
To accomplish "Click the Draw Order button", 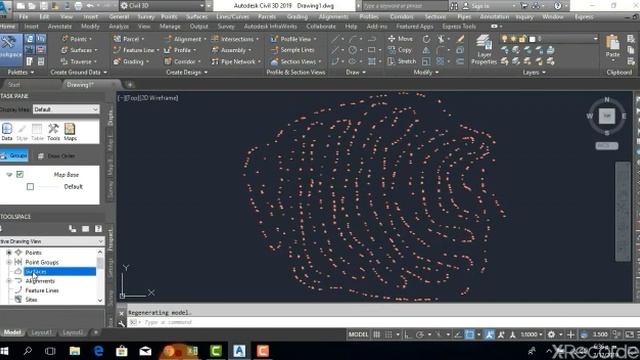I will [57, 156].
